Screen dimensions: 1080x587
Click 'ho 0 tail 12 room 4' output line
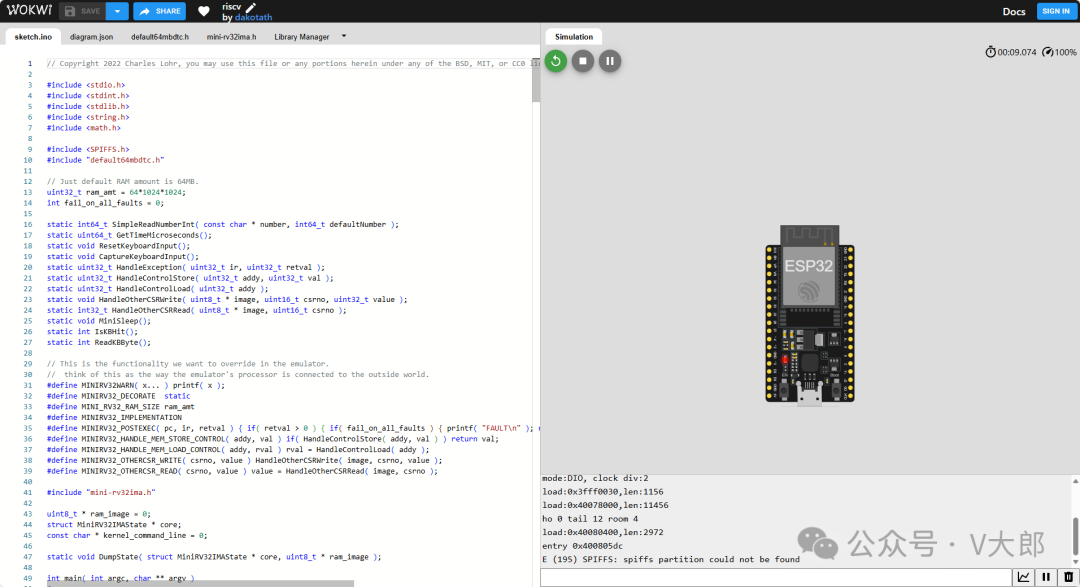pyautogui.click(x=590, y=519)
